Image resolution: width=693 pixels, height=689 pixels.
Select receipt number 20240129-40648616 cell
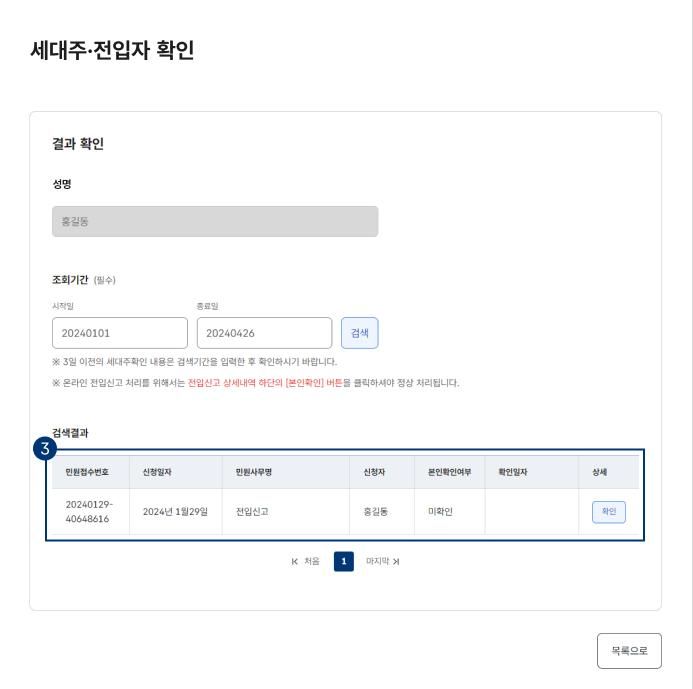pos(89,512)
